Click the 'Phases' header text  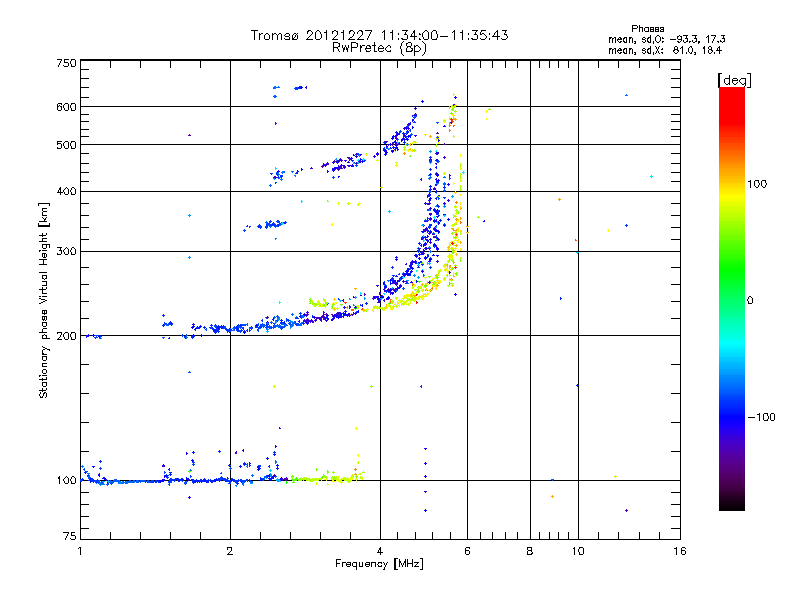click(x=647, y=29)
